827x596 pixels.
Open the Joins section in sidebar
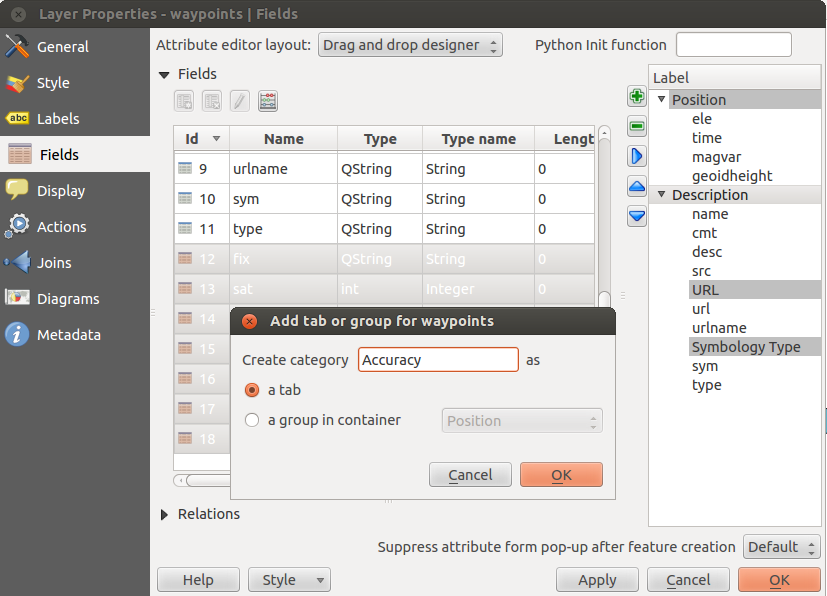[x=54, y=263]
